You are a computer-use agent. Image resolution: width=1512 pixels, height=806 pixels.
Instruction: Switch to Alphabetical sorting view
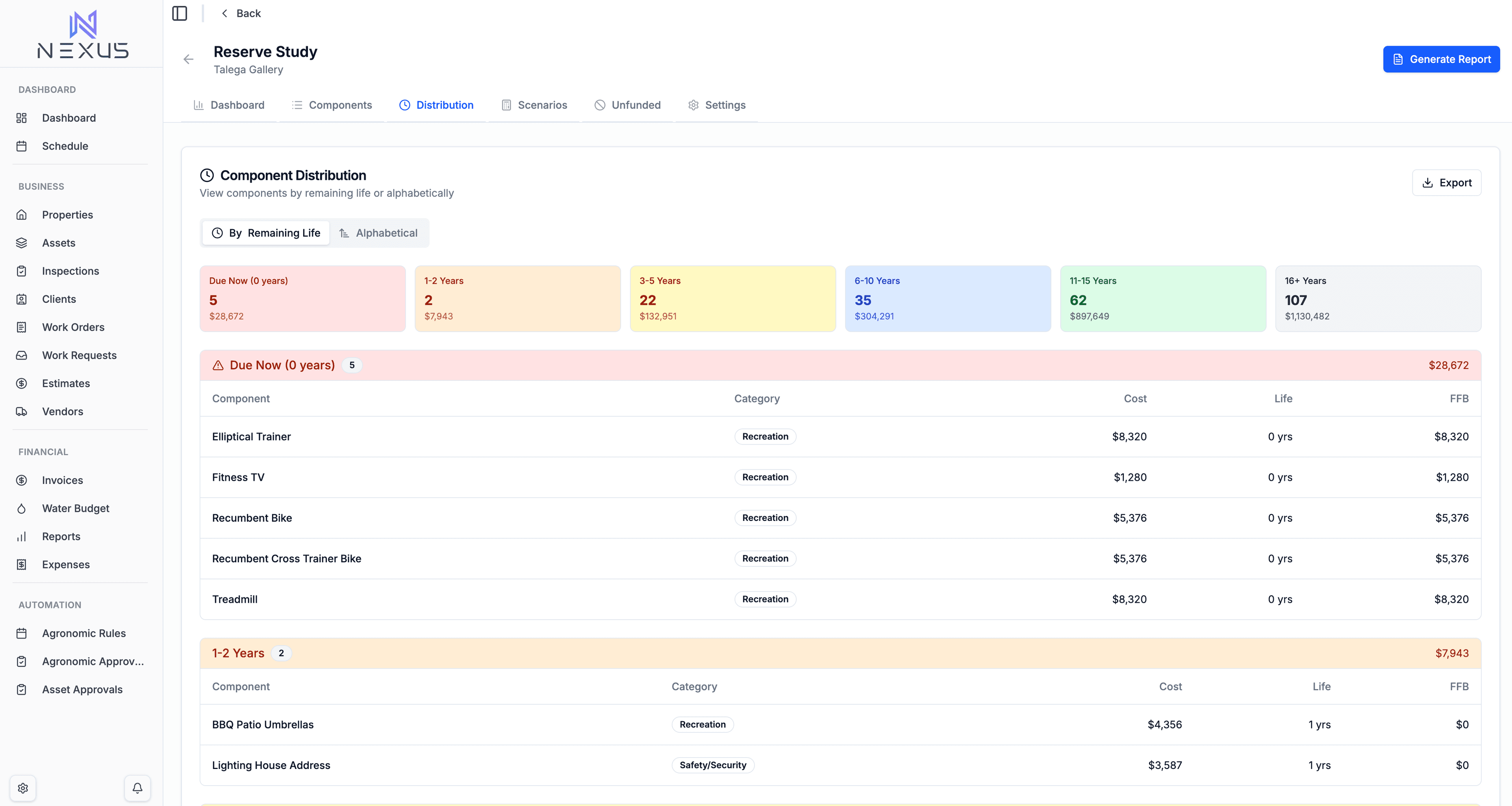point(378,233)
